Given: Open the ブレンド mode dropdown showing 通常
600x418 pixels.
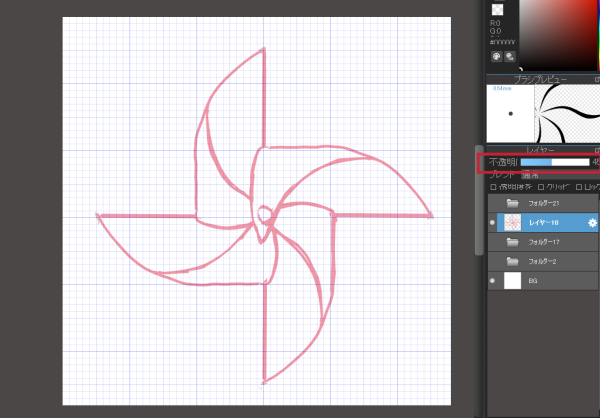Looking at the screenshot, I should coord(560,175).
